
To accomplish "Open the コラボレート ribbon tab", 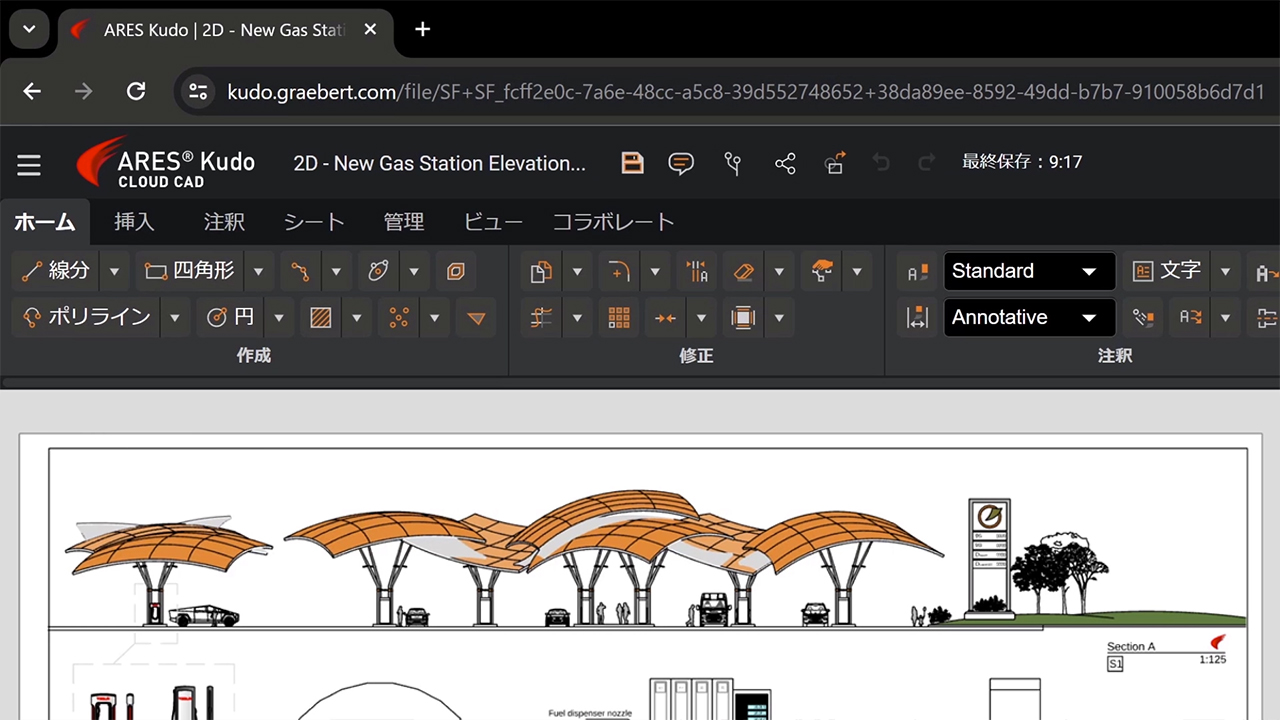I will pos(613,222).
